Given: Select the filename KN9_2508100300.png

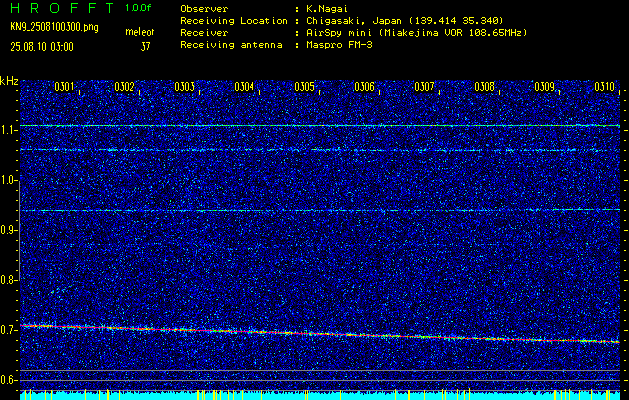Looking at the screenshot, I should pyautogui.click(x=54, y=27).
